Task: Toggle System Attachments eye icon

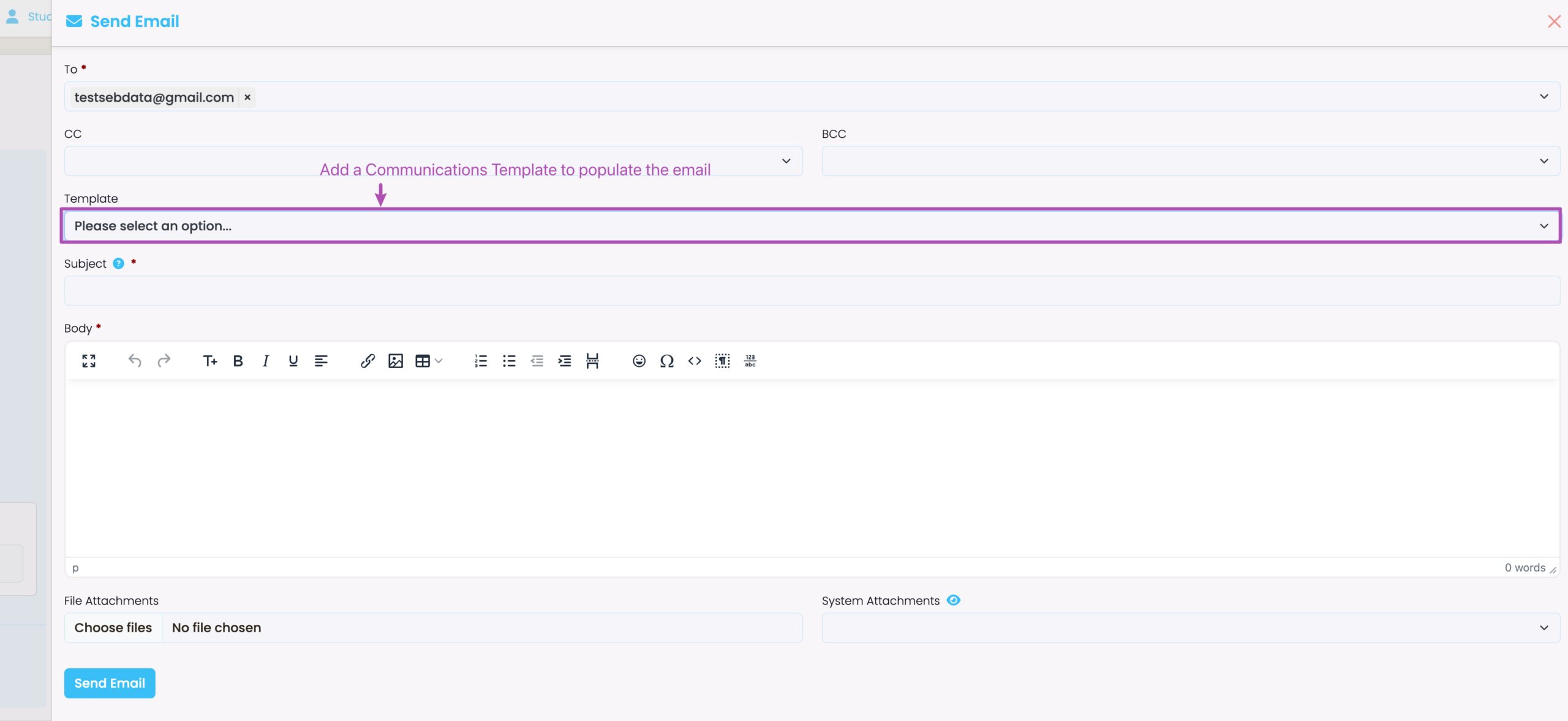Action: (953, 600)
